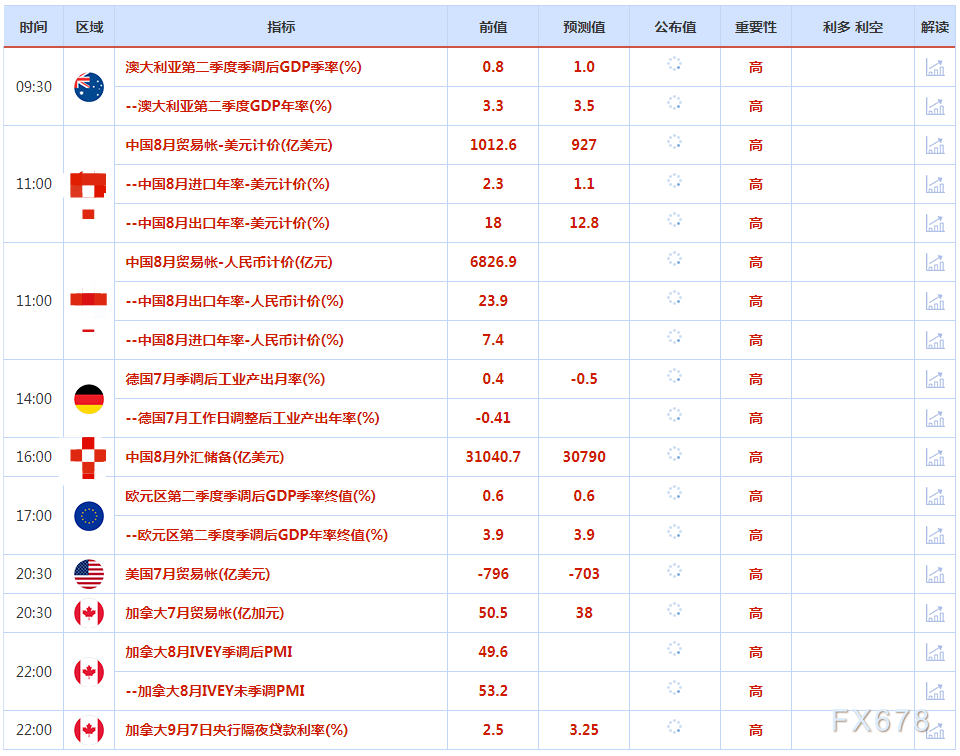Click Canada flag beside 加拿大7月贸易帐
Image resolution: width=960 pixels, height=756 pixels.
click(89, 613)
